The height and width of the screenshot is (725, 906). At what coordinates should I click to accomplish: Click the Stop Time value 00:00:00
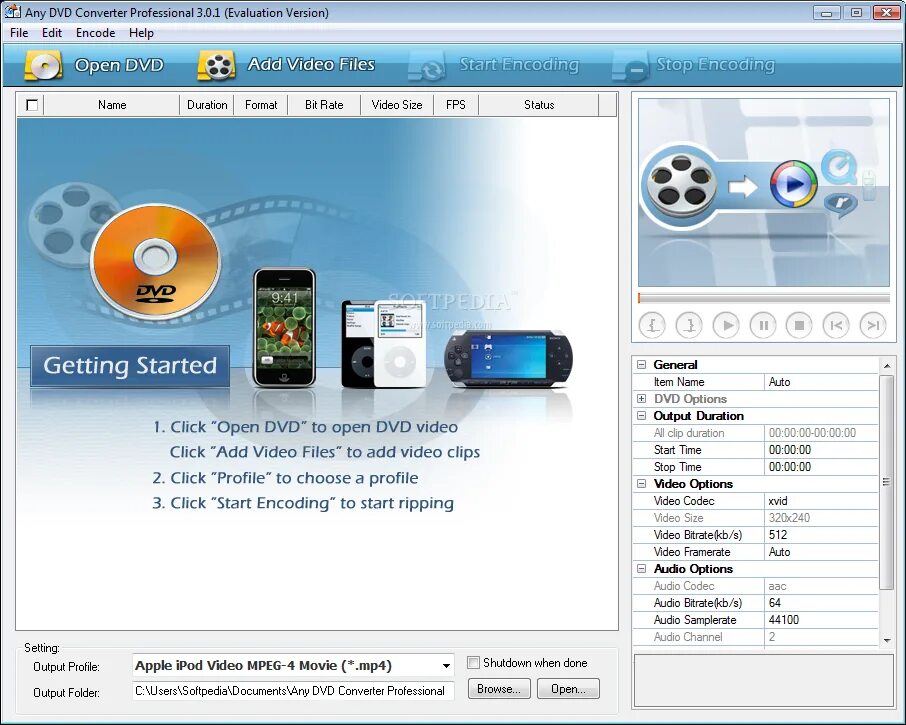[821, 467]
